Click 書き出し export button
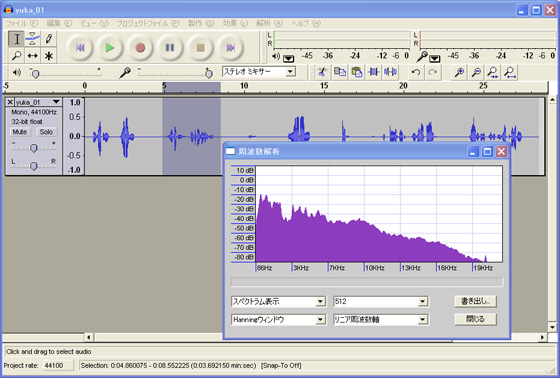This screenshot has width=560, height=378. pos(475,301)
